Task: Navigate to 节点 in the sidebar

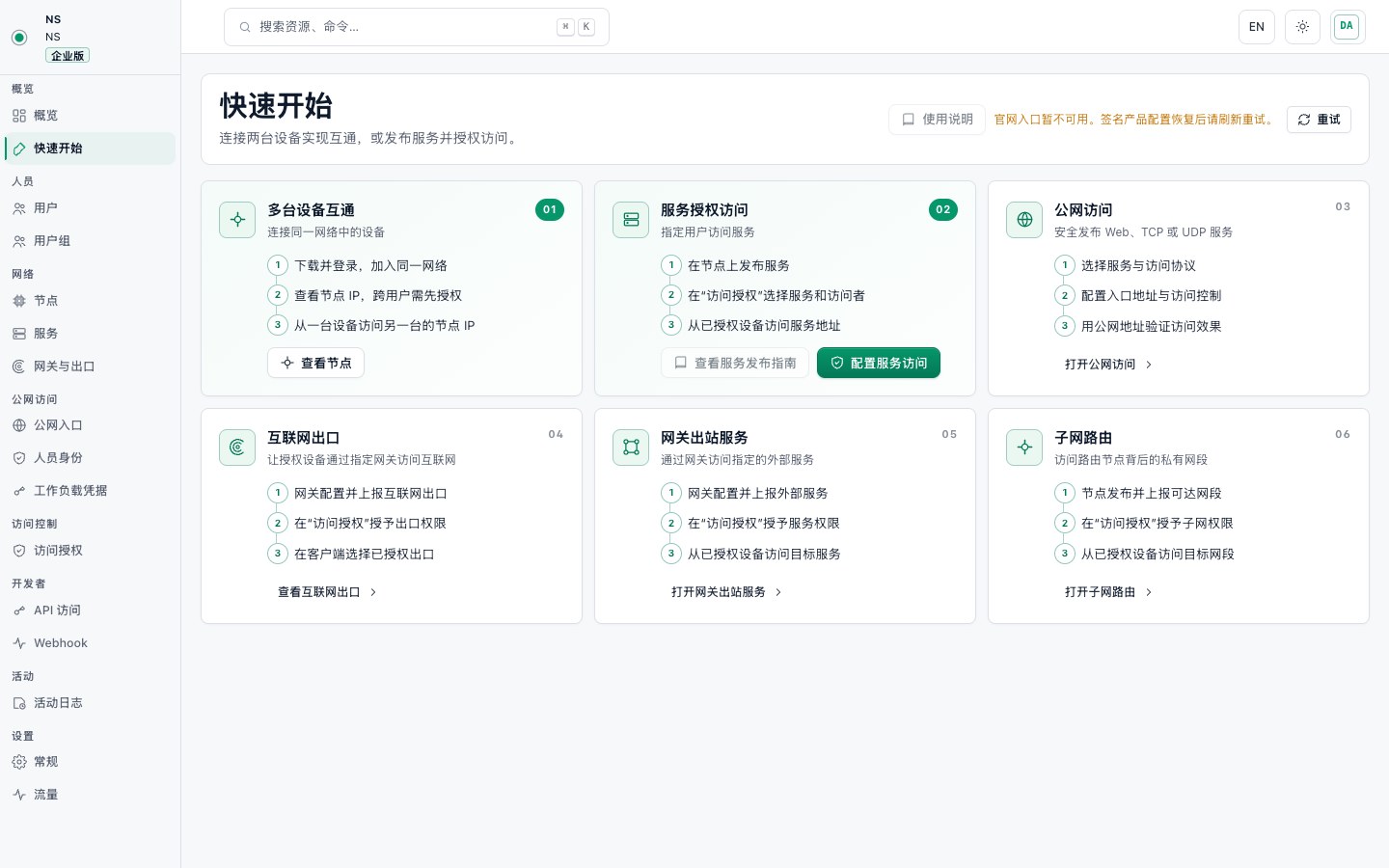Action: pos(90,301)
